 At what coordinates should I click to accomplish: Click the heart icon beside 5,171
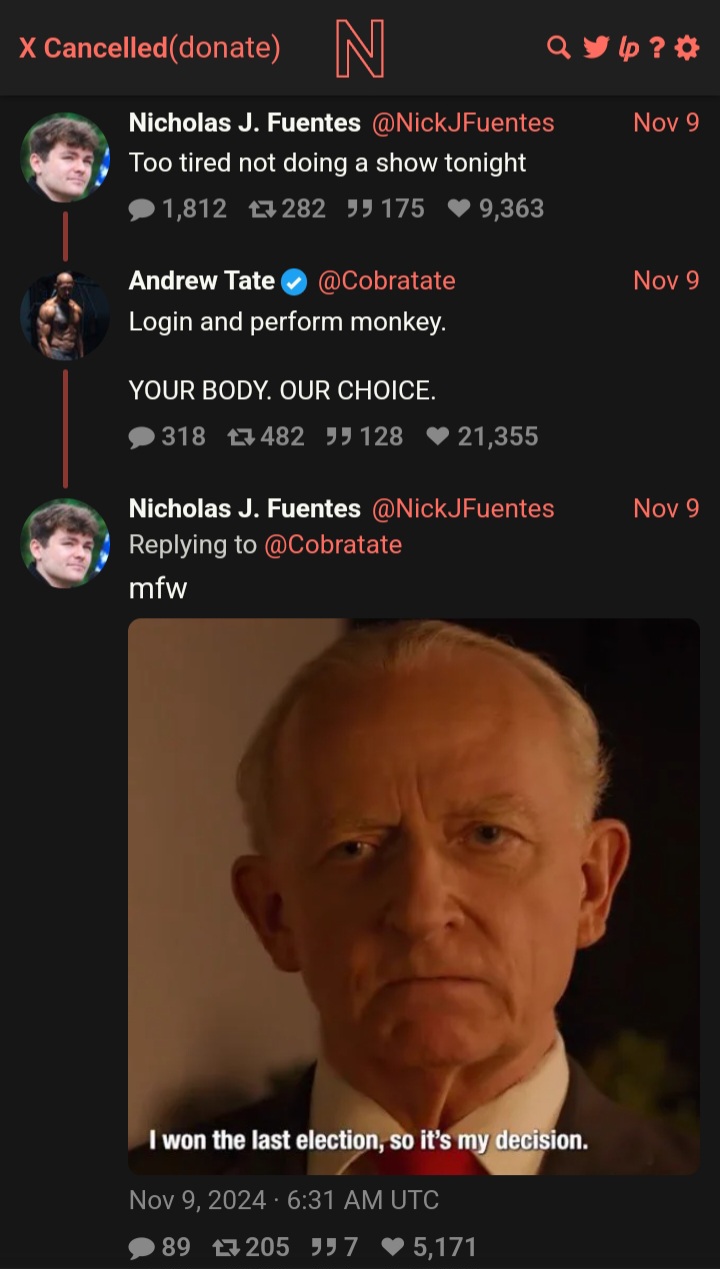pos(394,1247)
